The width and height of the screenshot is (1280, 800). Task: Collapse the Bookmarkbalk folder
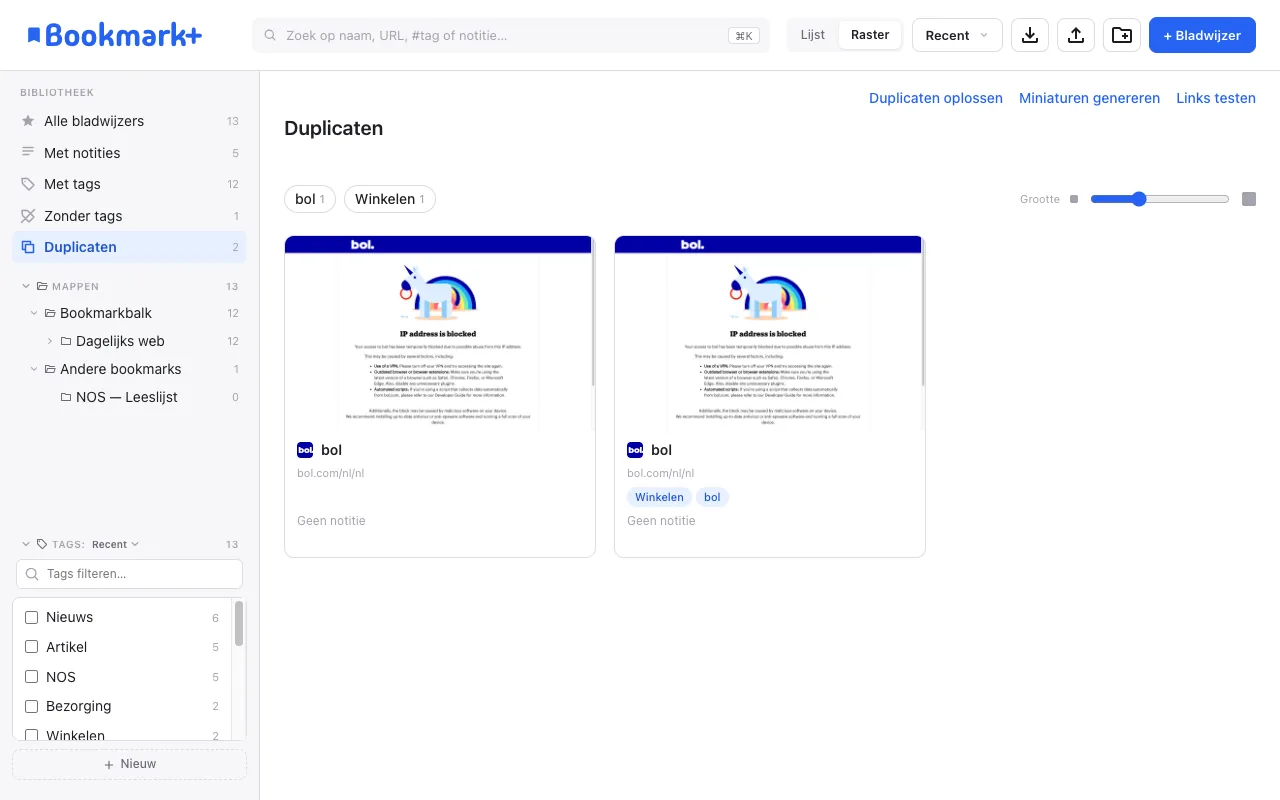tap(34, 313)
